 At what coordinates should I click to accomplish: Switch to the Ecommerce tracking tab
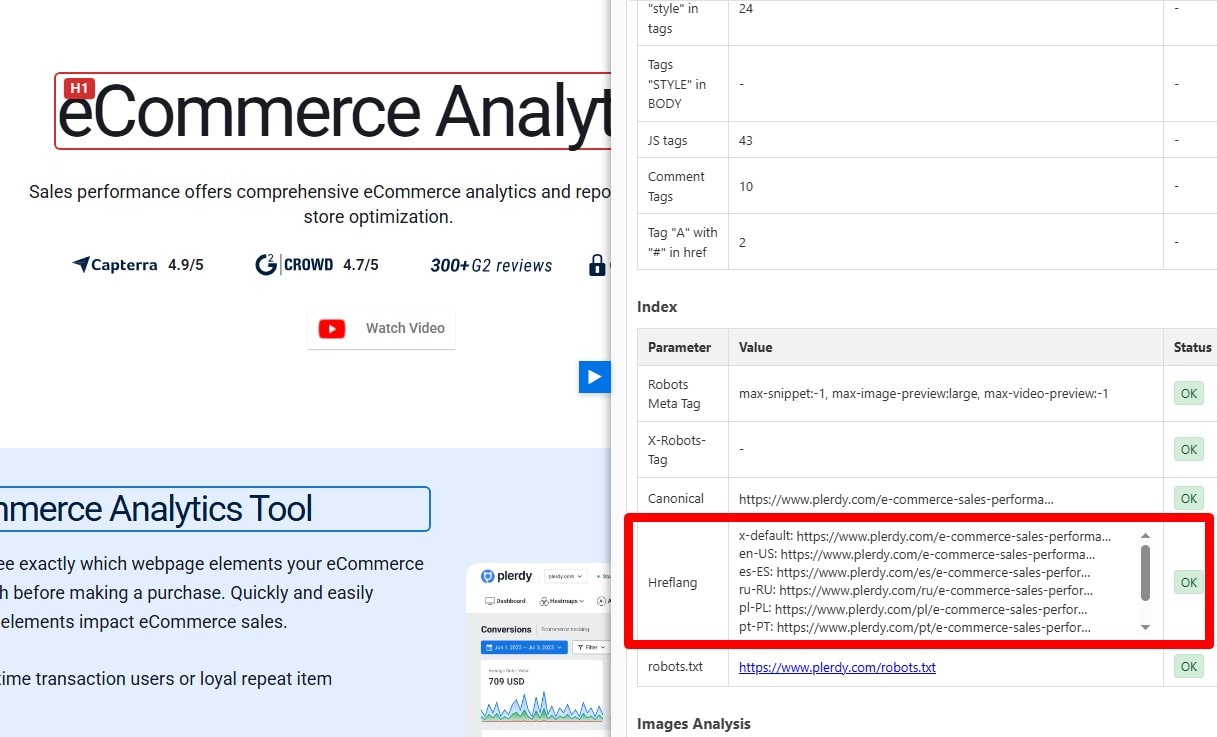pyautogui.click(x=565, y=629)
